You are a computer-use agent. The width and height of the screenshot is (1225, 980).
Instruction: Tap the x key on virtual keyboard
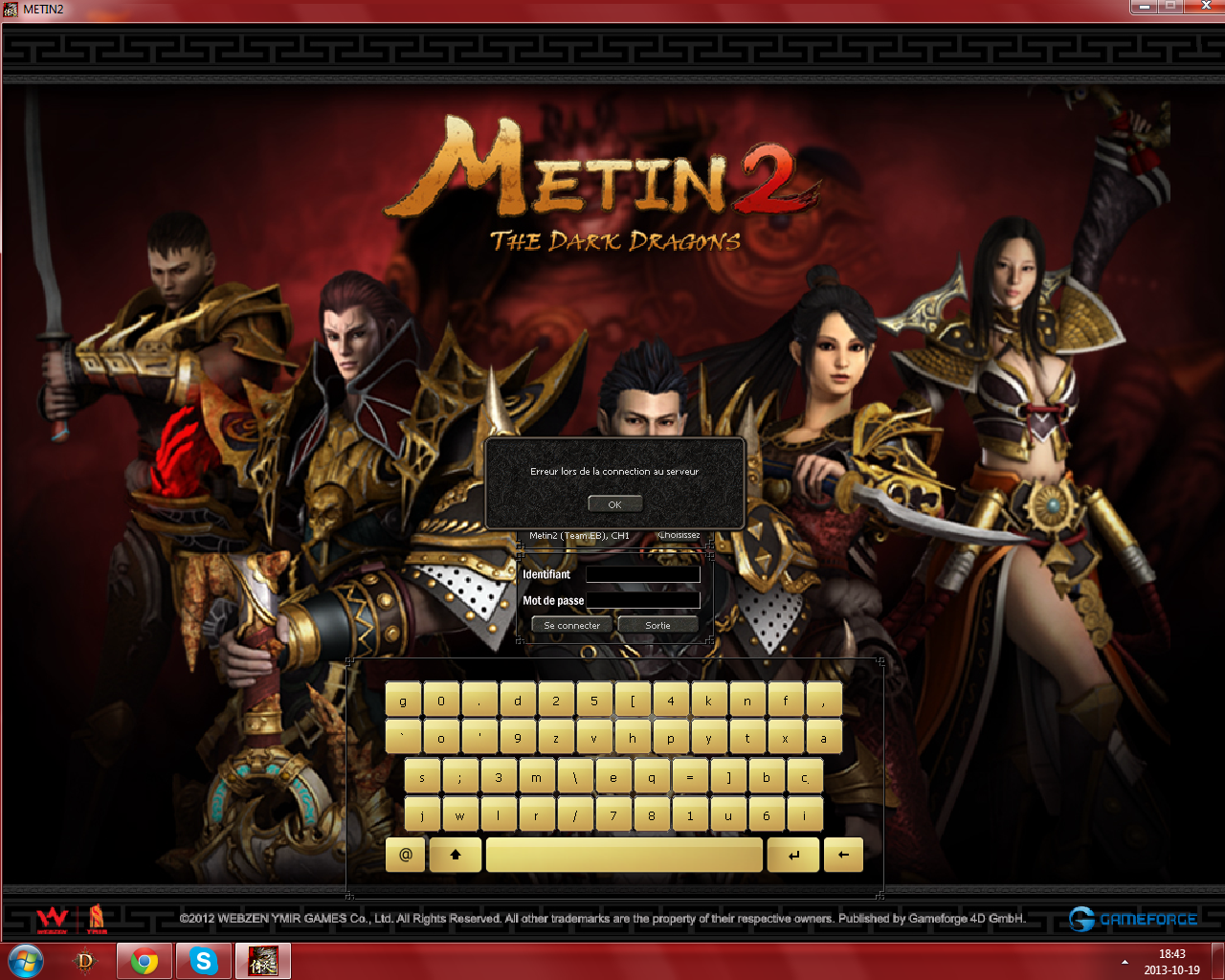[x=786, y=737]
